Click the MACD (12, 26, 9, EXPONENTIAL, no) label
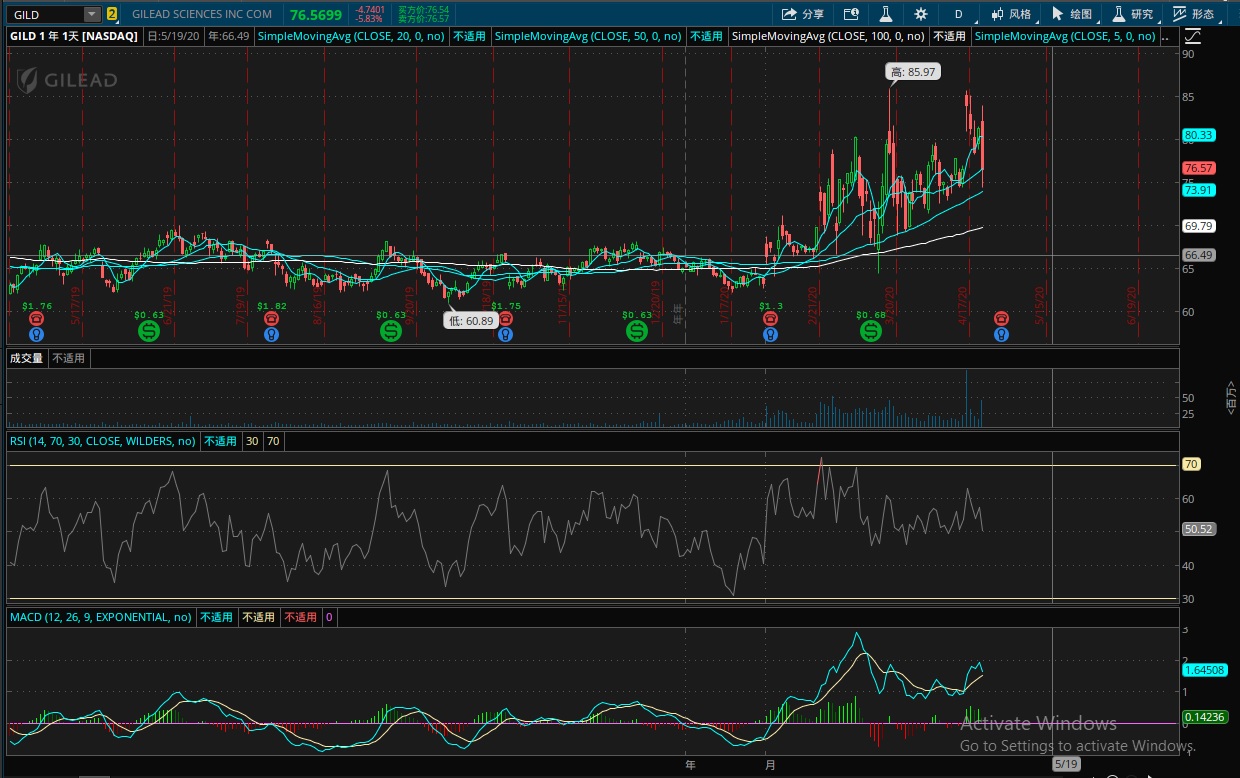The width and height of the screenshot is (1240, 778). click(x=100, y=617)
